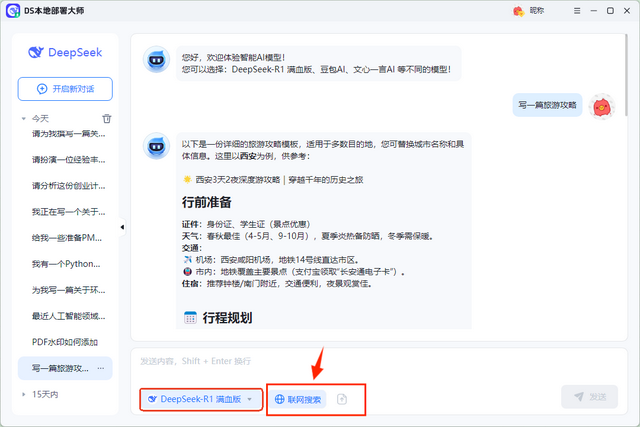Click the airplane icon beside 机场
The height and width of the screenshot is (427, 640).
[187, 260]
